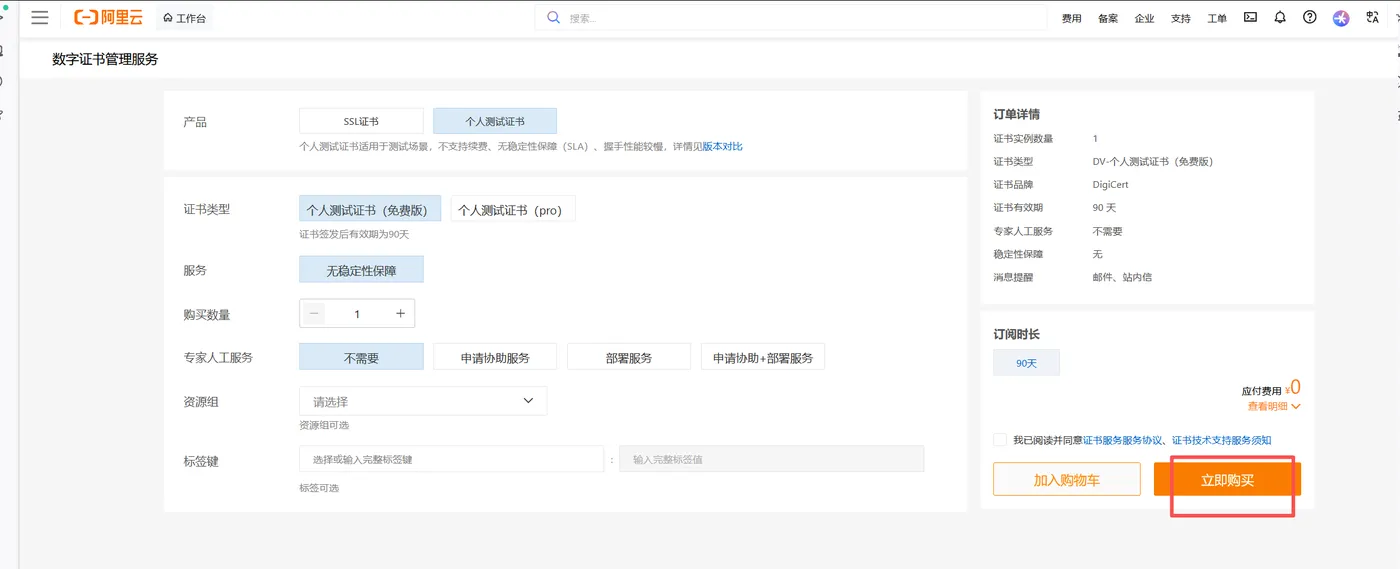Open the 工作台 home workbench

coord(183,18)
